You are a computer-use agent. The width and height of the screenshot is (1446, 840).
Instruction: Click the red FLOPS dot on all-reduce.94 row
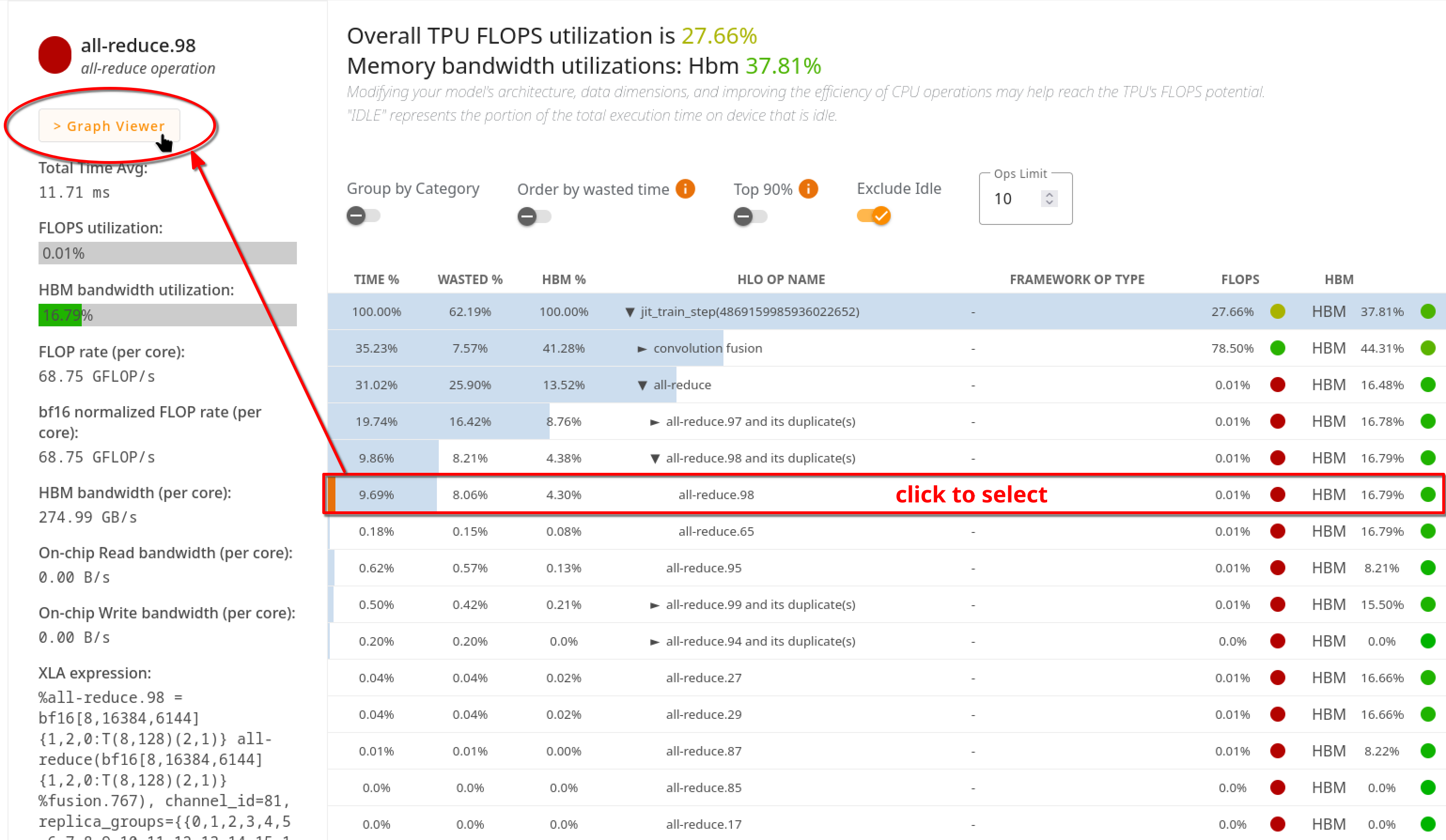pyautogui.click(x=1278, y=641)
